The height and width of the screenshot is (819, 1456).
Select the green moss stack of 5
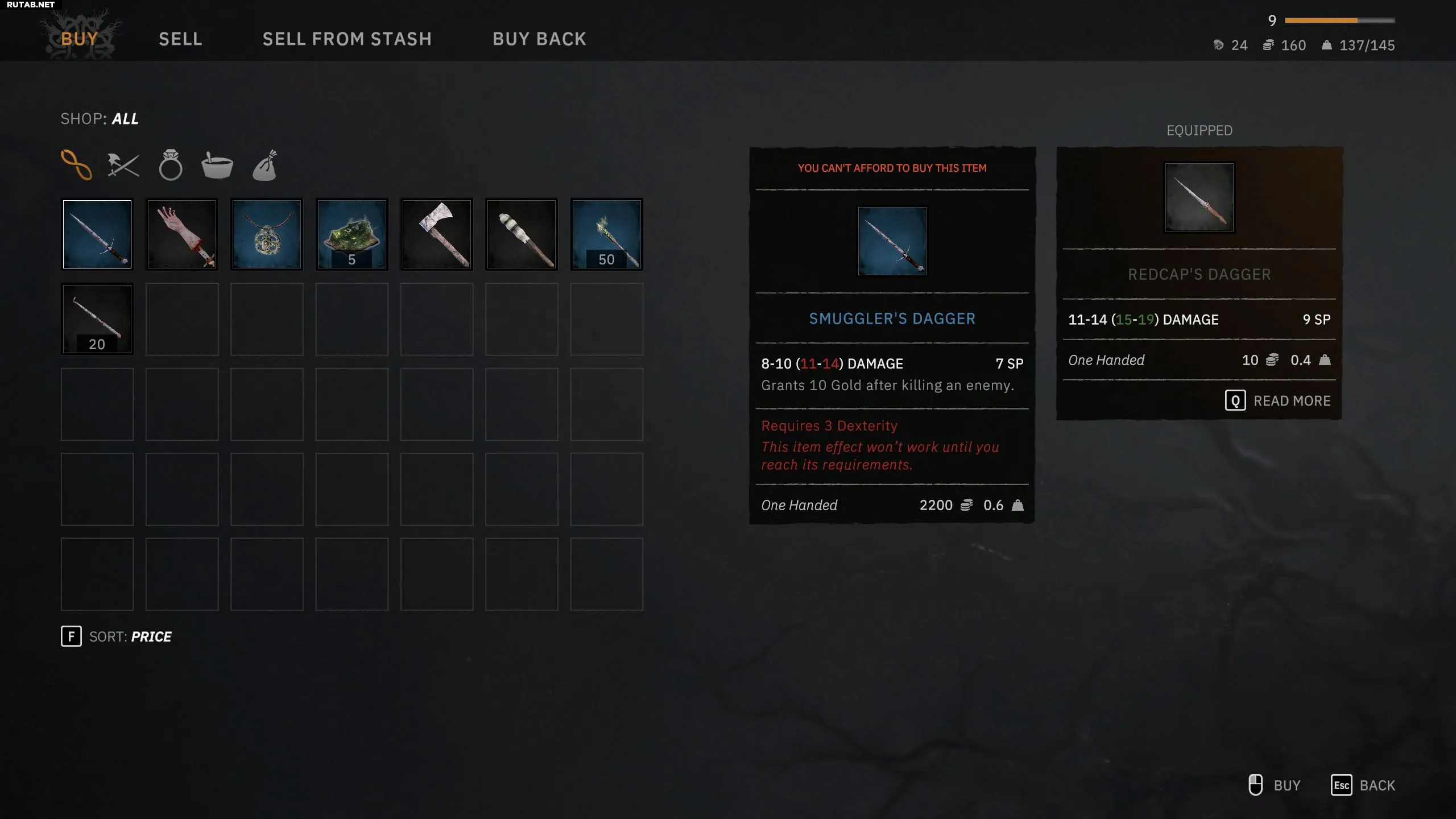pos(352,234)
